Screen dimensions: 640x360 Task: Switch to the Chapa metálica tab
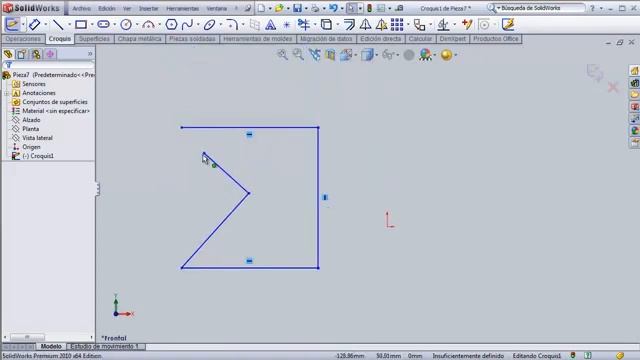pos(140,39)
